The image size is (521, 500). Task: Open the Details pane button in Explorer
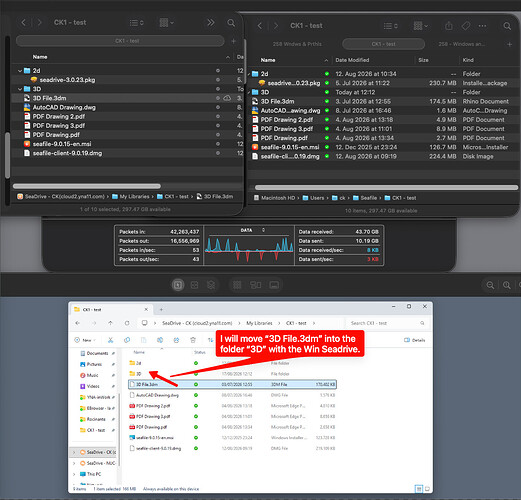(414, 340)
